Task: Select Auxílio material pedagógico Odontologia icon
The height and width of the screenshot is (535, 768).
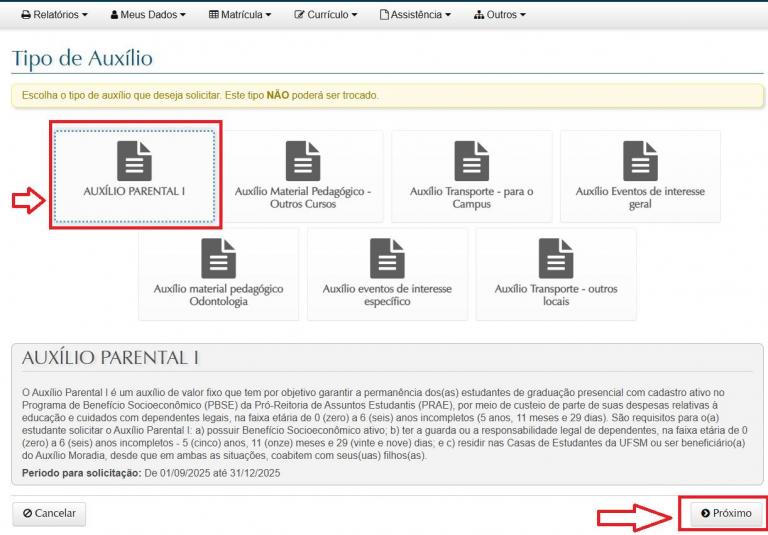Action: tap(218, 258)
